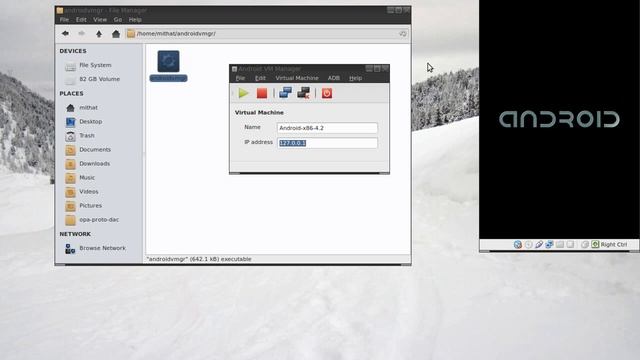640x360 pixels.
Task: Click the blue connect-screens toolbar icon
Action: click(x=285, y=93)
